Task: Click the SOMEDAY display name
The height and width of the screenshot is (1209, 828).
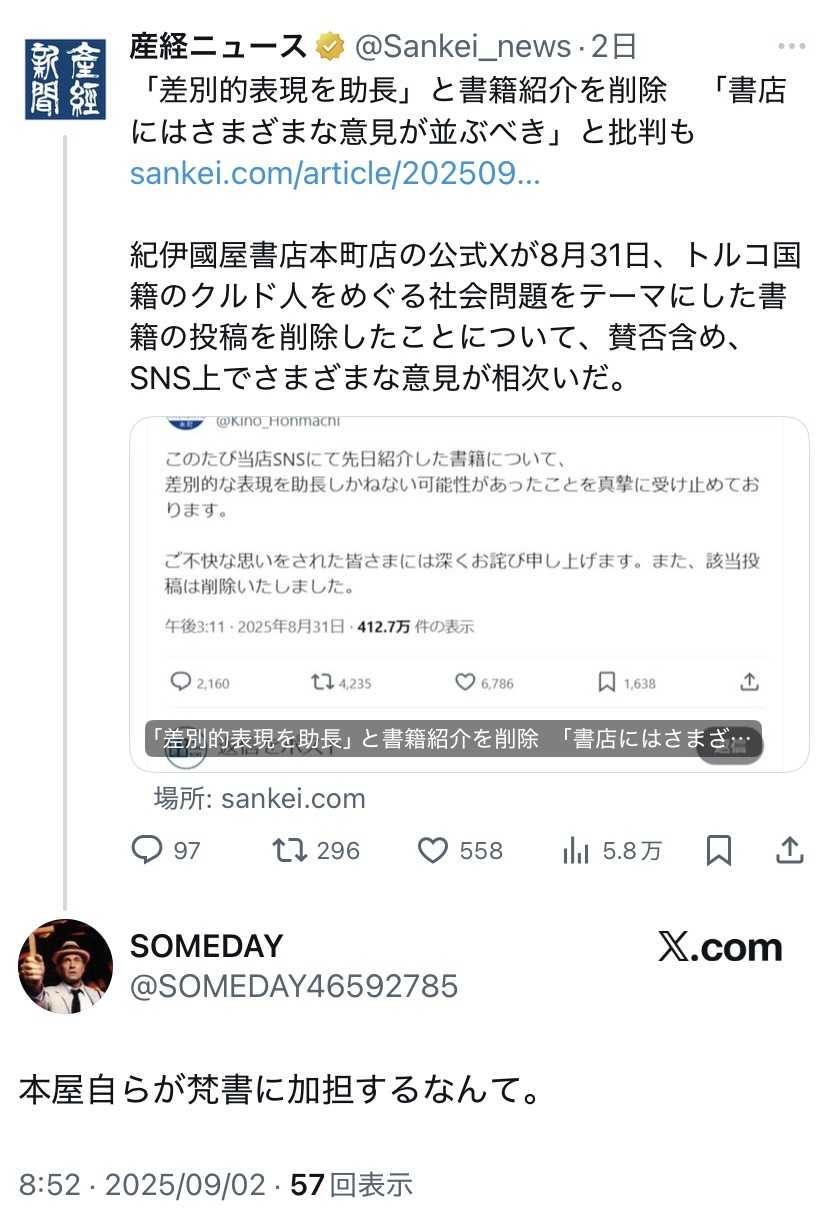Action: (x=206, y=946)
